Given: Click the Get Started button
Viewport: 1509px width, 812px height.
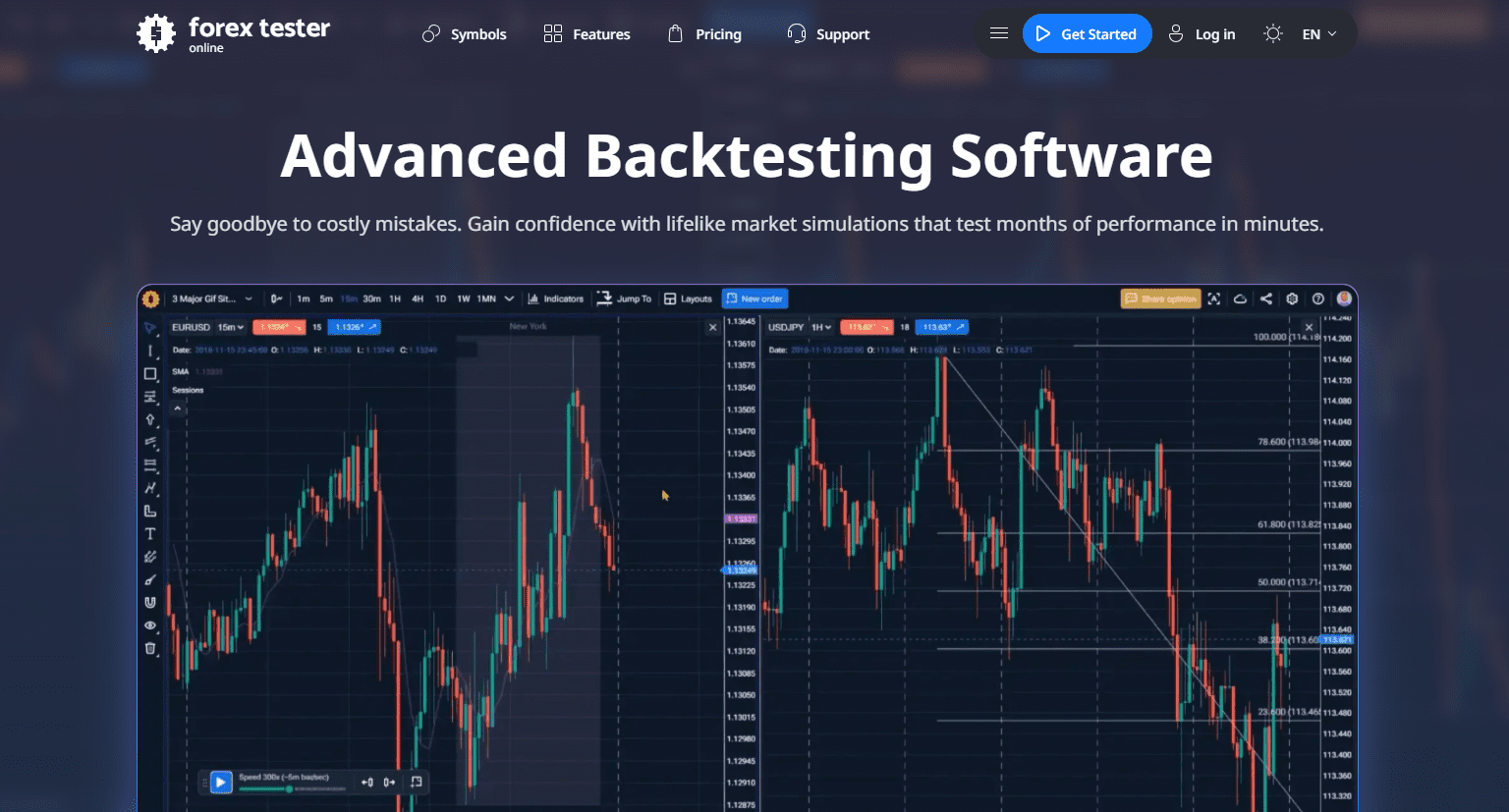Looking at the screenshot, I should (1088, 33).
